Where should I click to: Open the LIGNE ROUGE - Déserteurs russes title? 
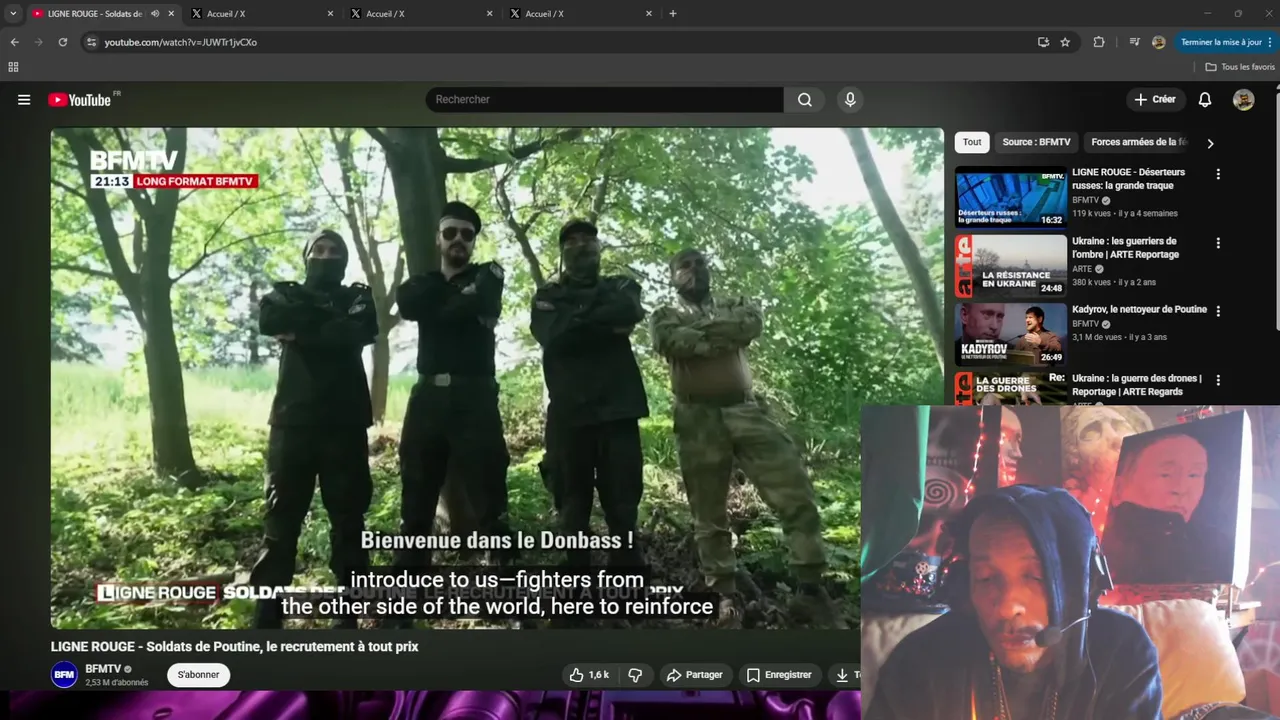(1128, 179)
